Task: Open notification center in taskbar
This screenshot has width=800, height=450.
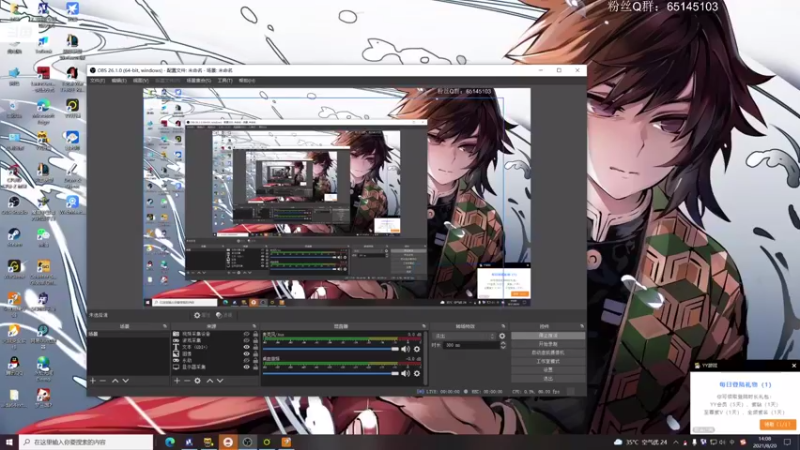Action: [788, 442]
